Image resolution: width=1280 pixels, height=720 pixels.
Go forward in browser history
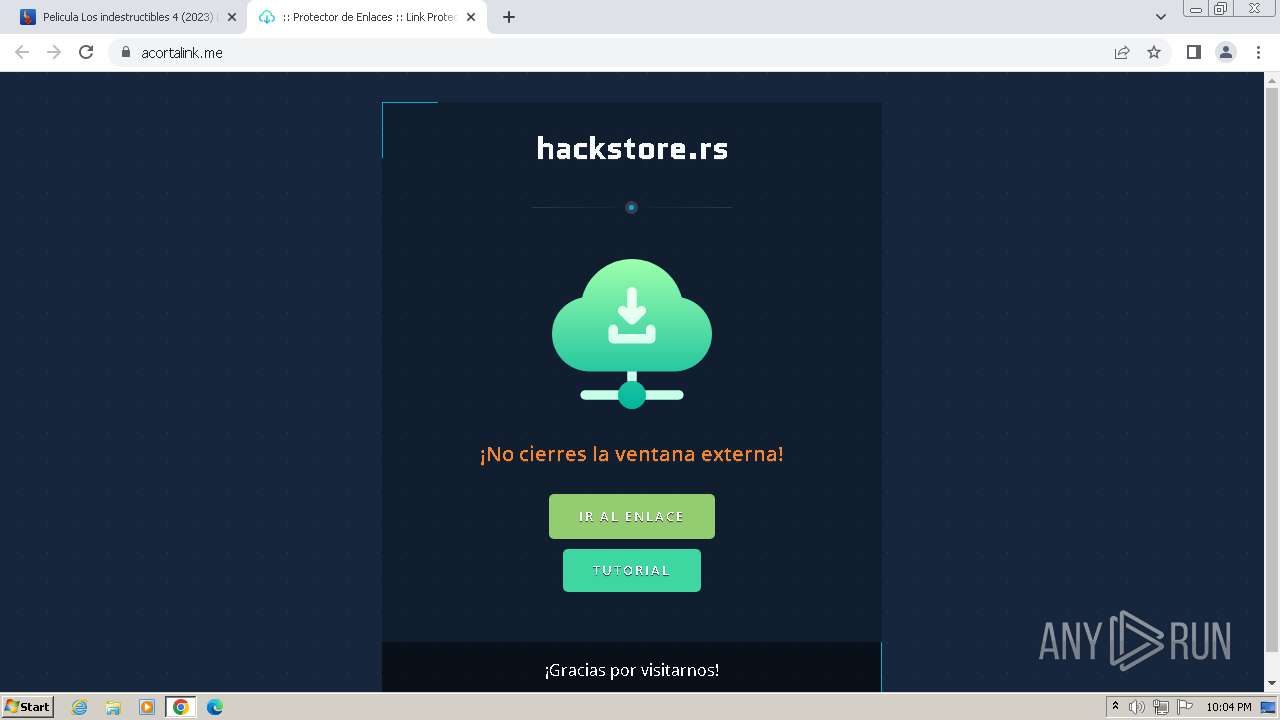[x=54, y=52]
